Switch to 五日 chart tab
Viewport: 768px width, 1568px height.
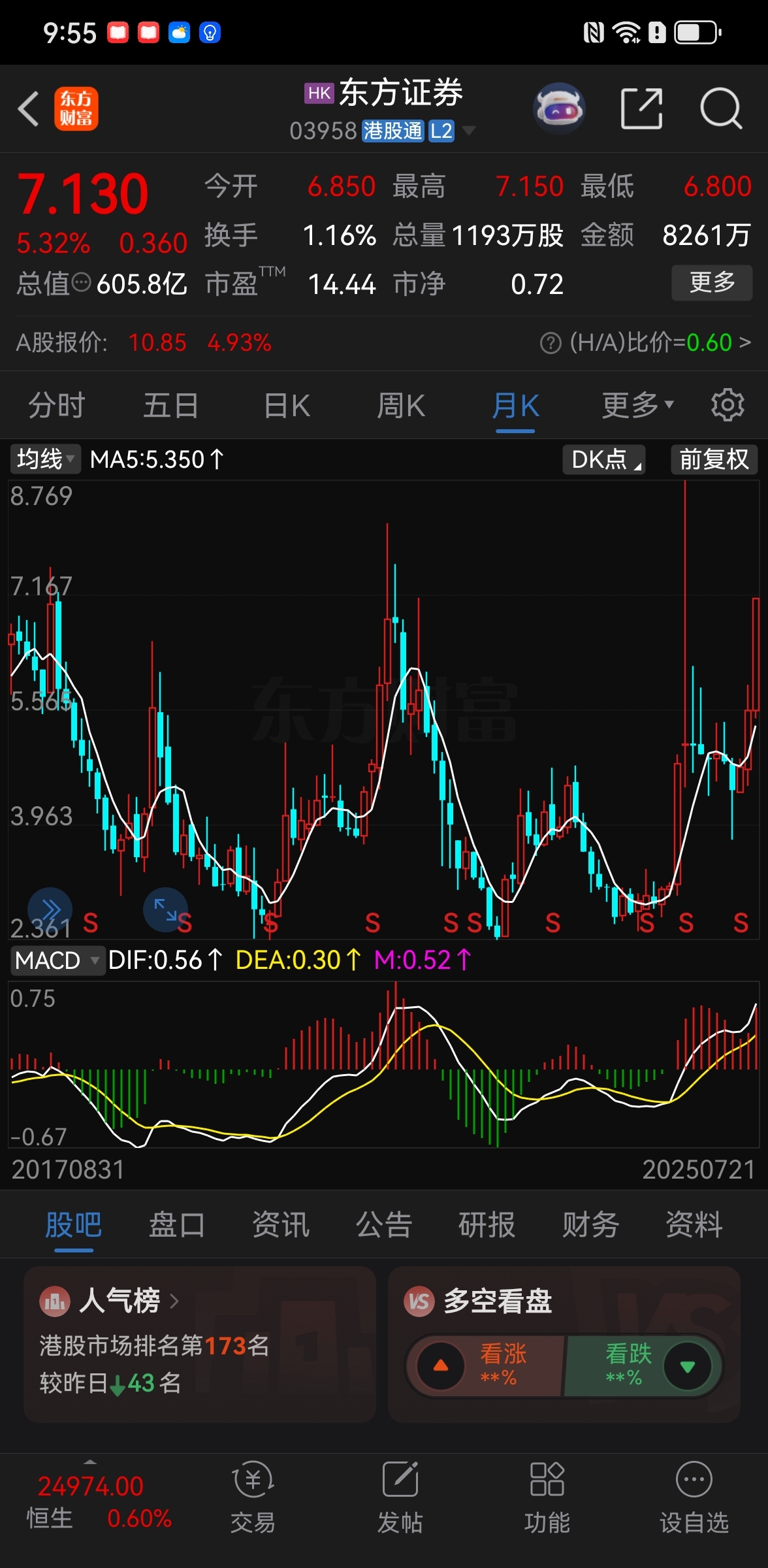(171, 405)
